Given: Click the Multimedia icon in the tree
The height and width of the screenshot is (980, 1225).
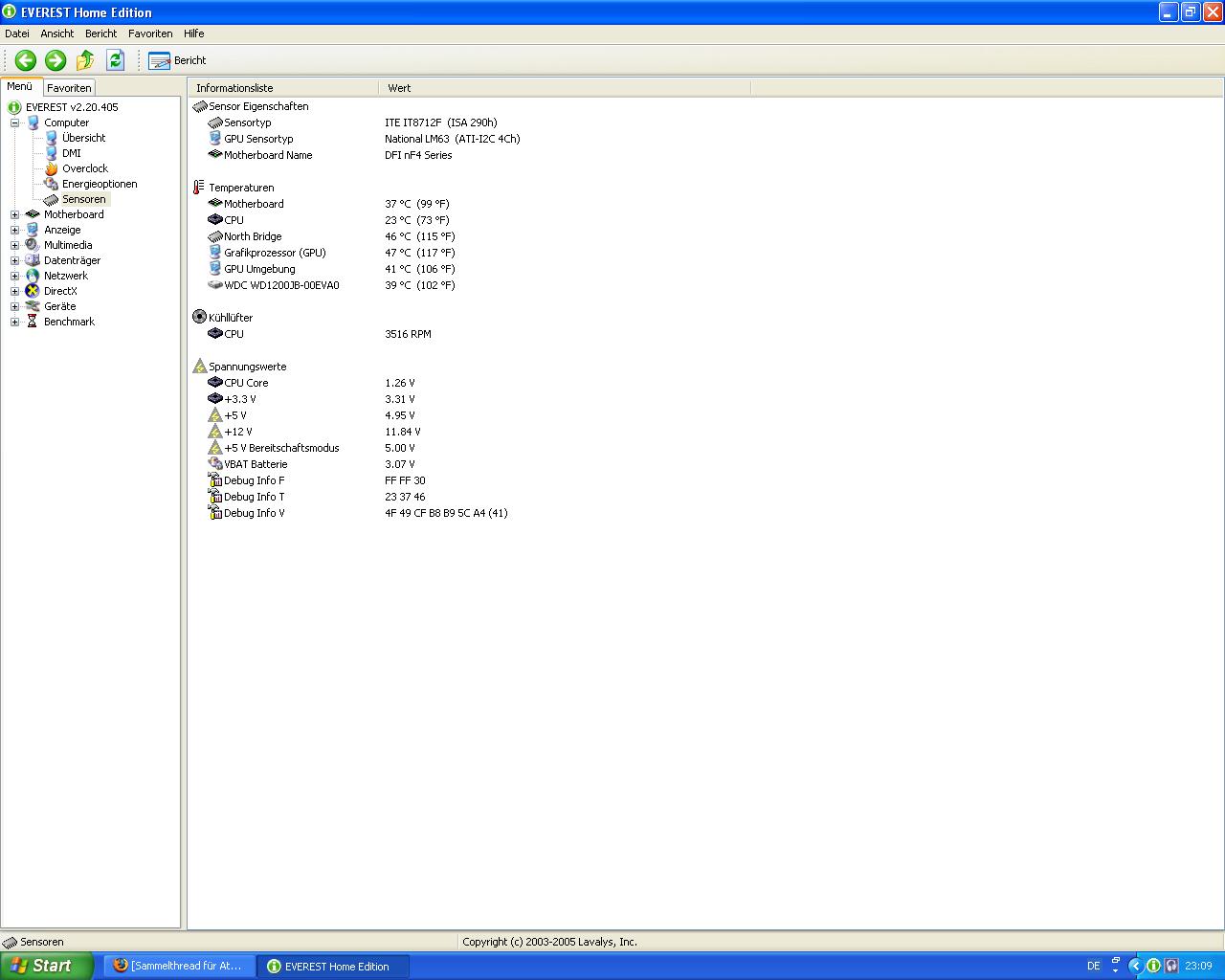Looking at the screenshot, I should click(x=33, y=245).
